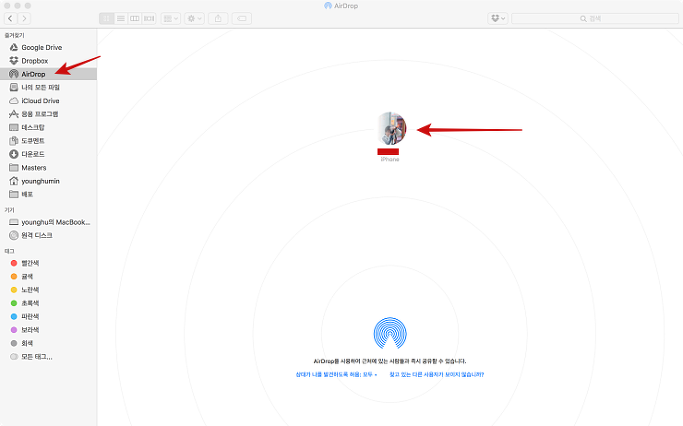Open 데스크탑 in sidebar

pos(48,127)
